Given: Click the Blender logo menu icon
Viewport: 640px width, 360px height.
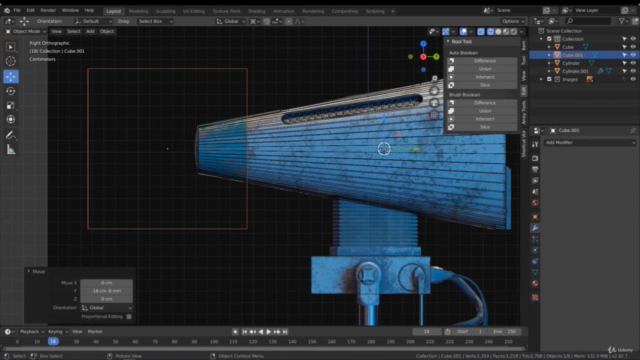Looking at the screenshot, I should [7, 10].
